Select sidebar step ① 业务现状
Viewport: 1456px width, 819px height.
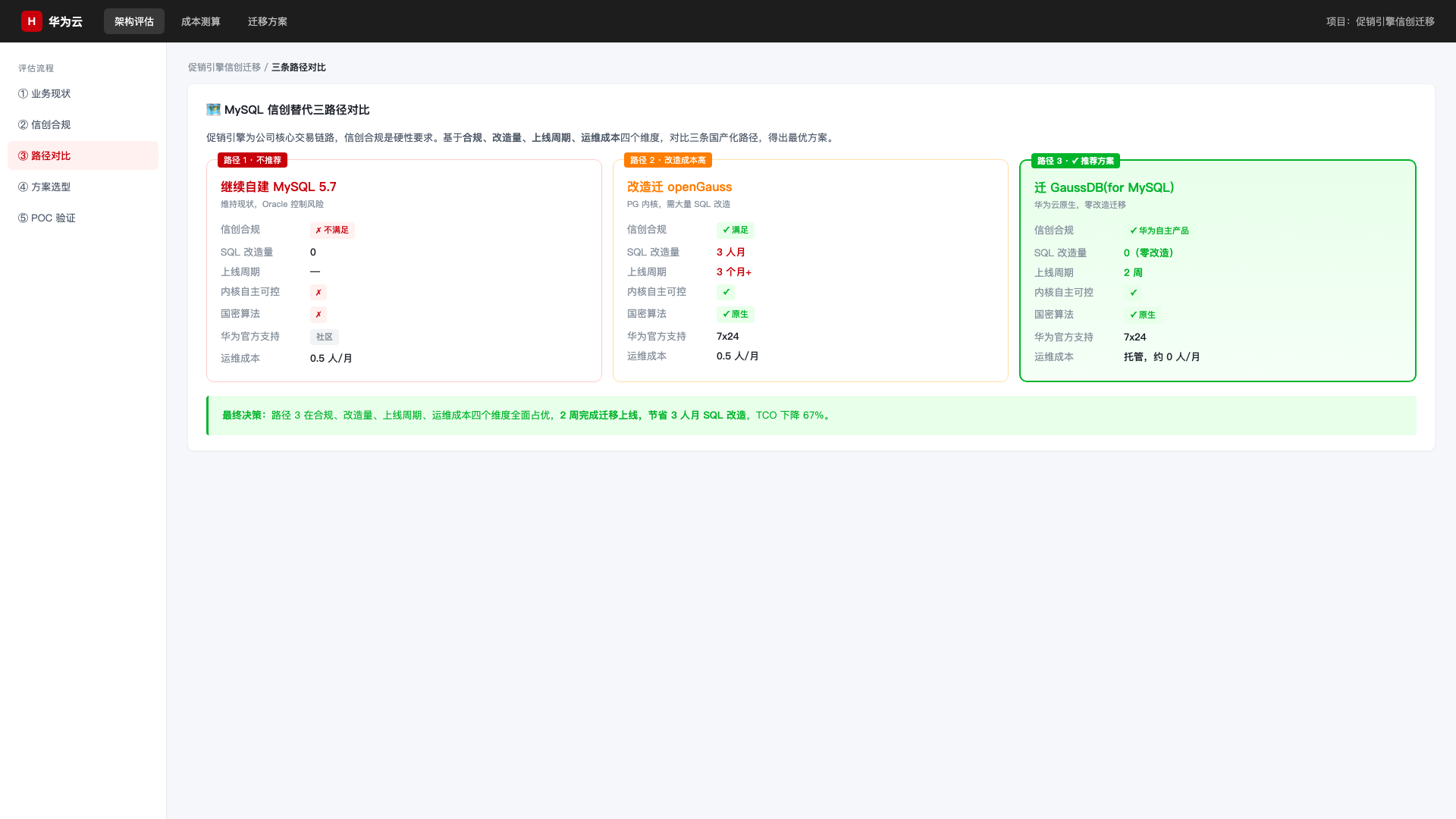tap(83, 93)
